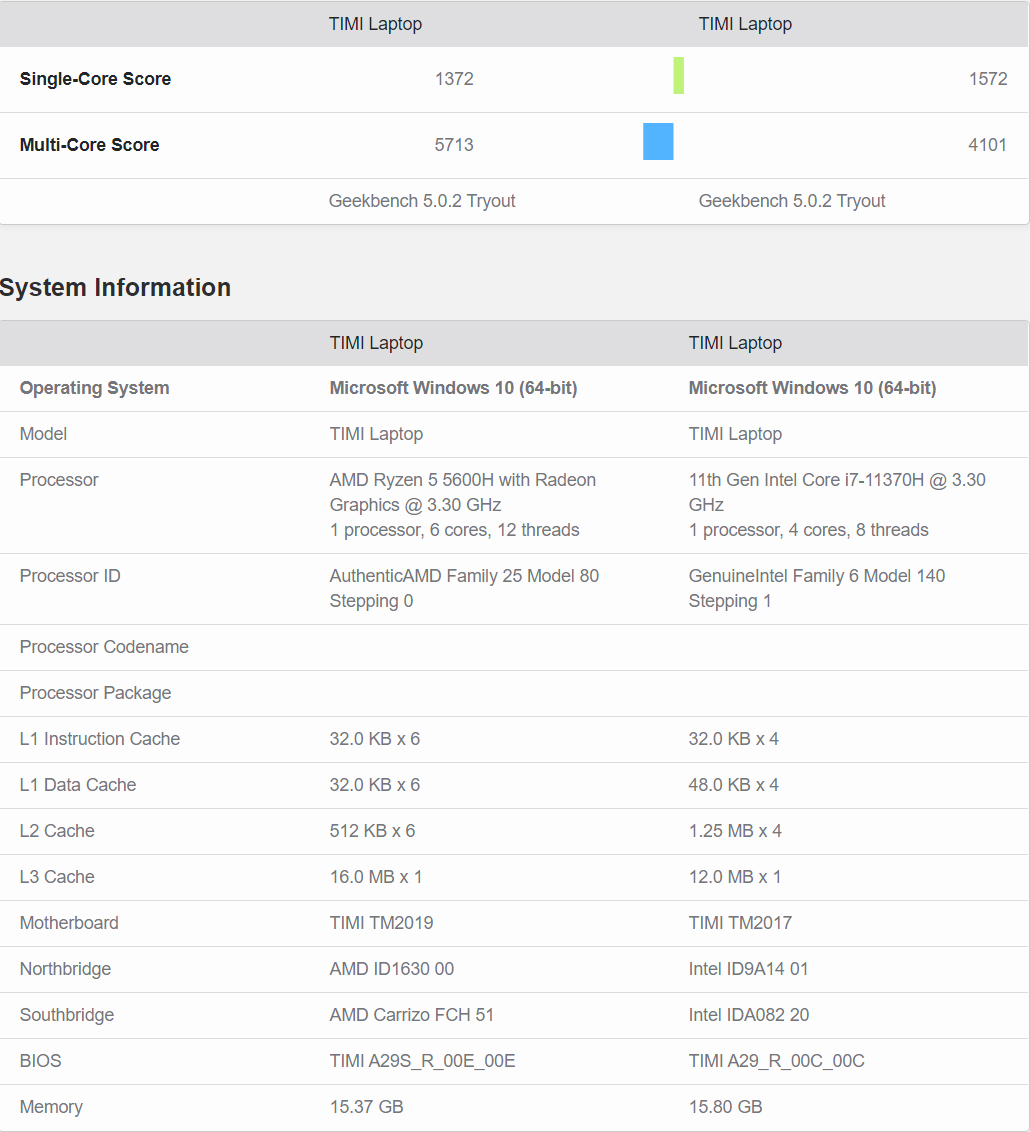Viewport: 1030px width, 1132px height.
Task: Click the TIMI TM2017 motherboard value
Action: point(740,923)
